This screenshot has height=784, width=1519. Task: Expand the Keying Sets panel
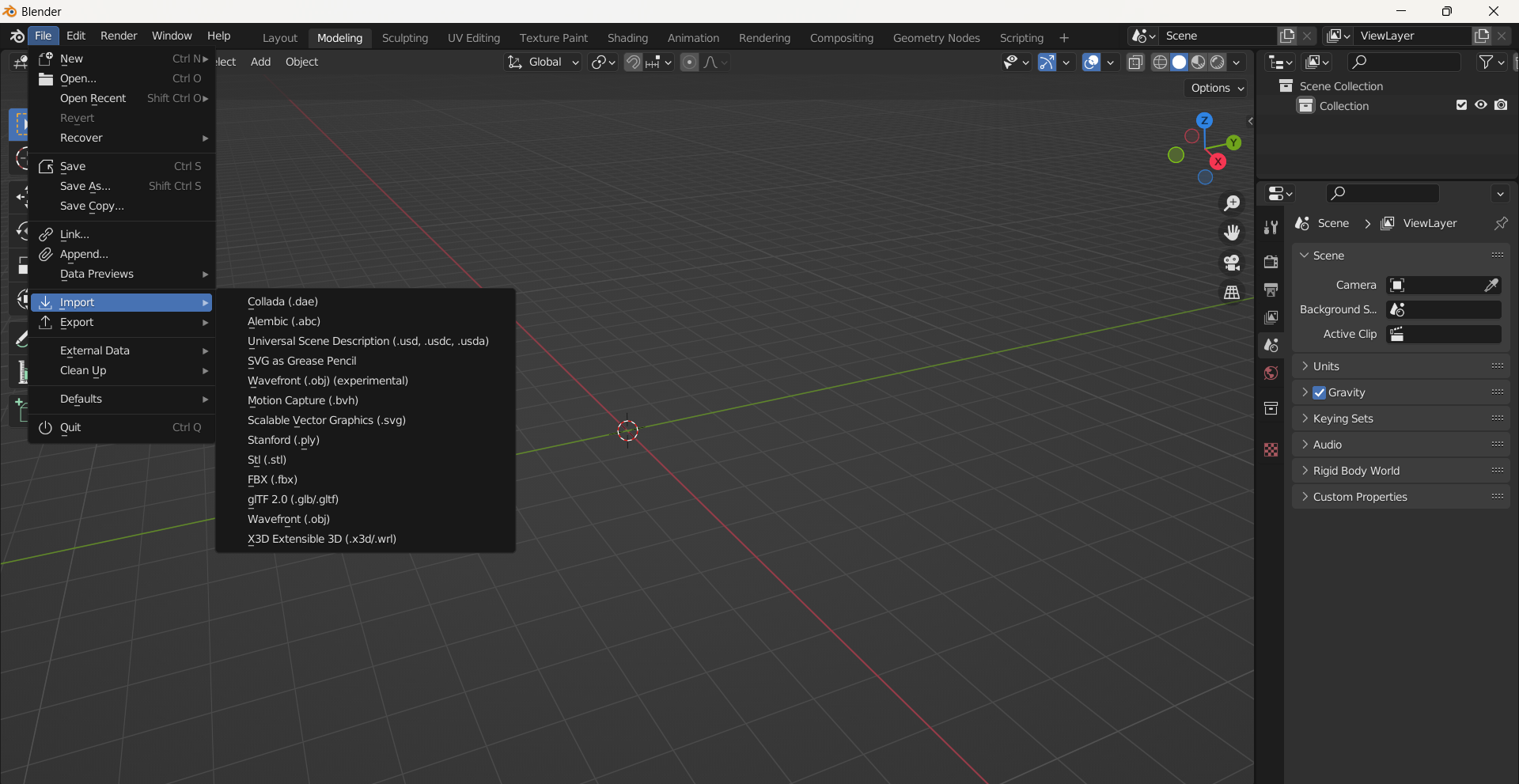[1400, 419]
